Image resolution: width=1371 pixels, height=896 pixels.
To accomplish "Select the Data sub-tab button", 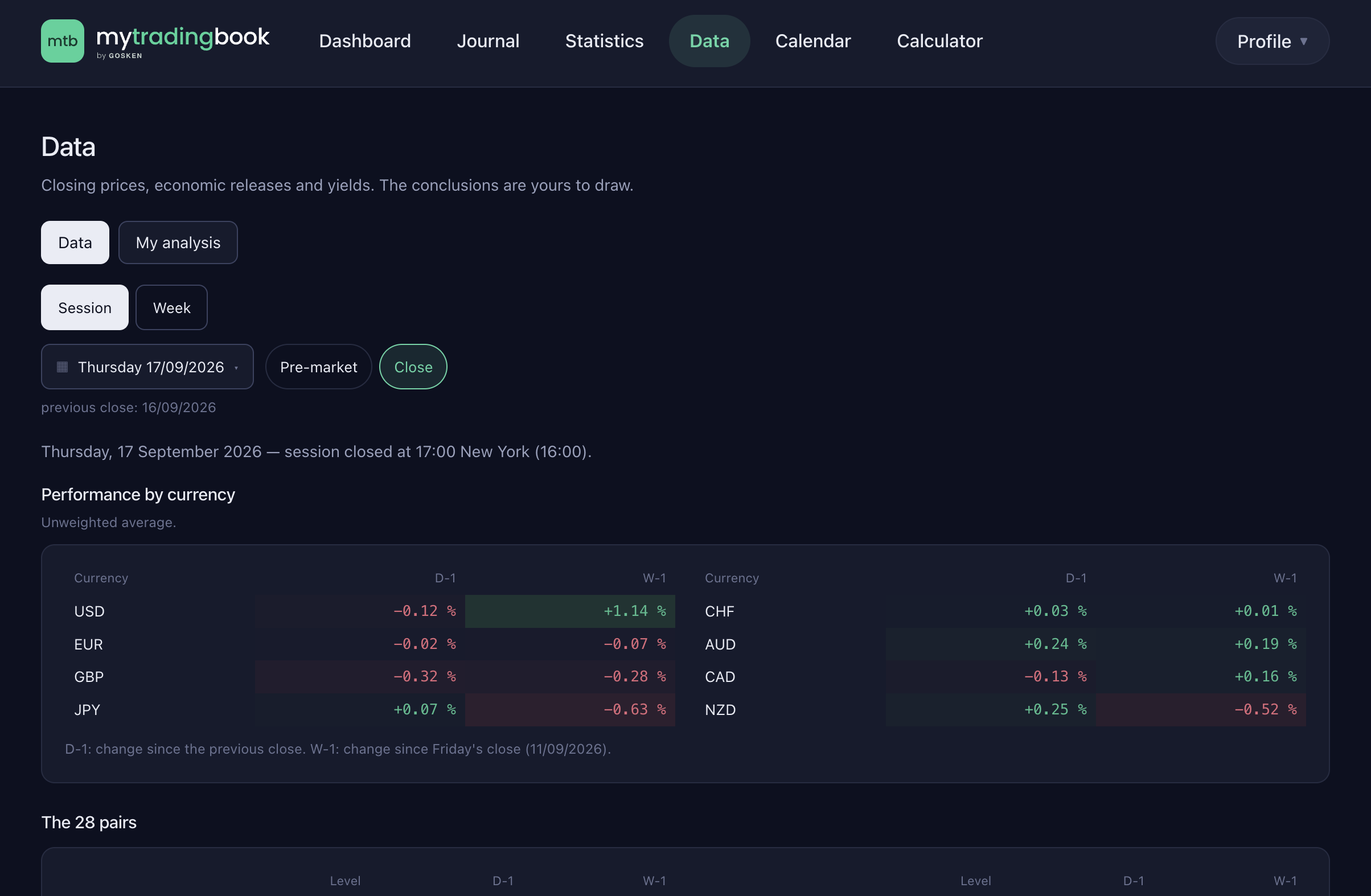I will point(75,243).
